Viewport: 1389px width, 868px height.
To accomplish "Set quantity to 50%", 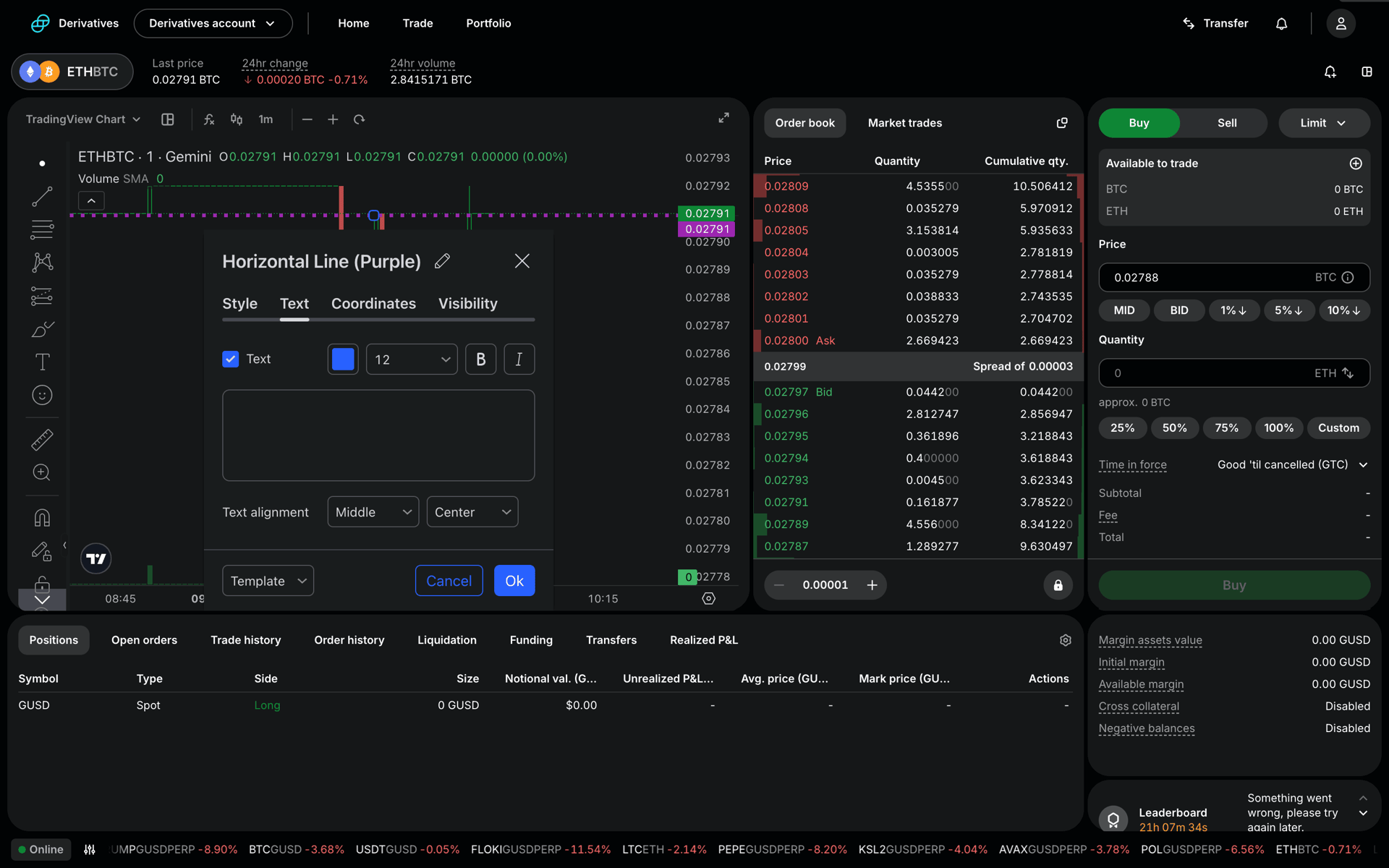I will [1174, 428].
